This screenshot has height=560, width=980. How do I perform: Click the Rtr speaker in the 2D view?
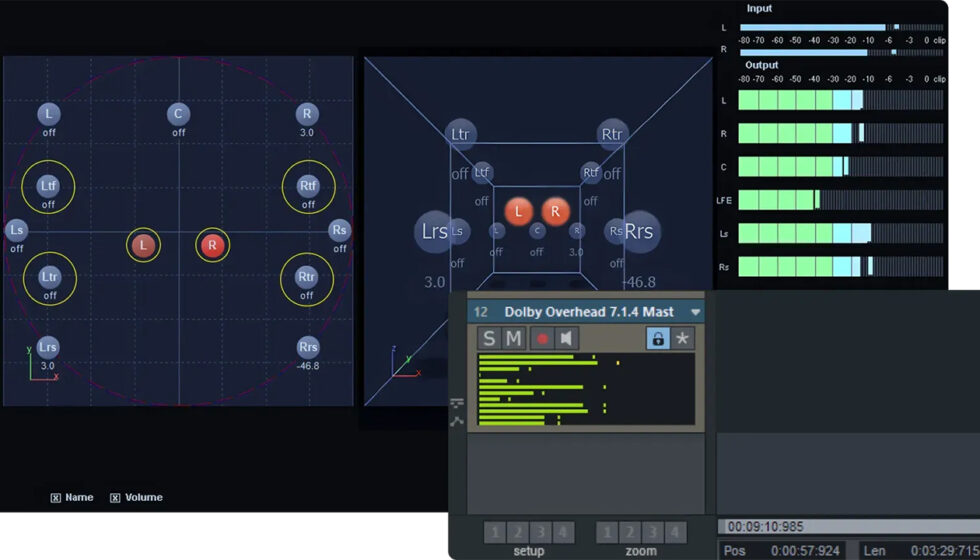click(307, 276)
